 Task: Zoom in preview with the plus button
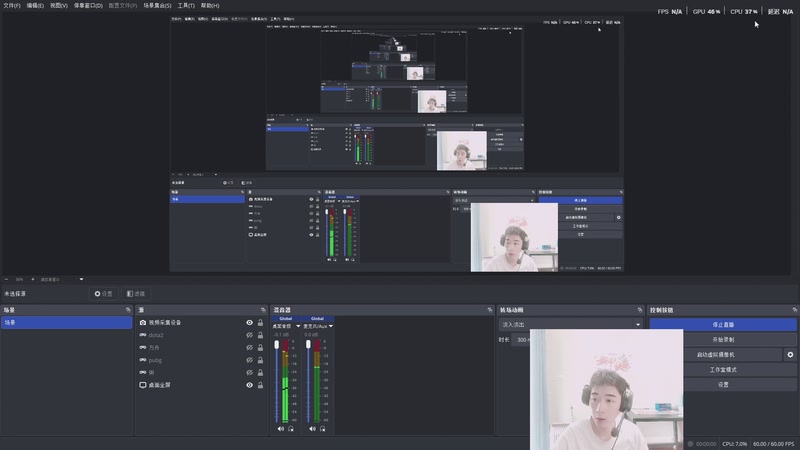[33, 280]
